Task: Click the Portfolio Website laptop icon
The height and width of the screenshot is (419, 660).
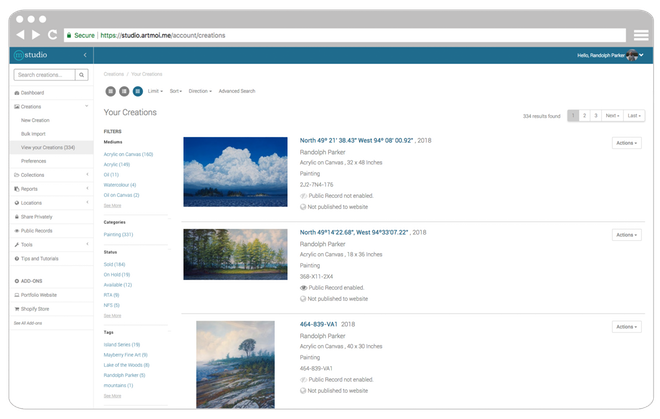Action: 17,295
